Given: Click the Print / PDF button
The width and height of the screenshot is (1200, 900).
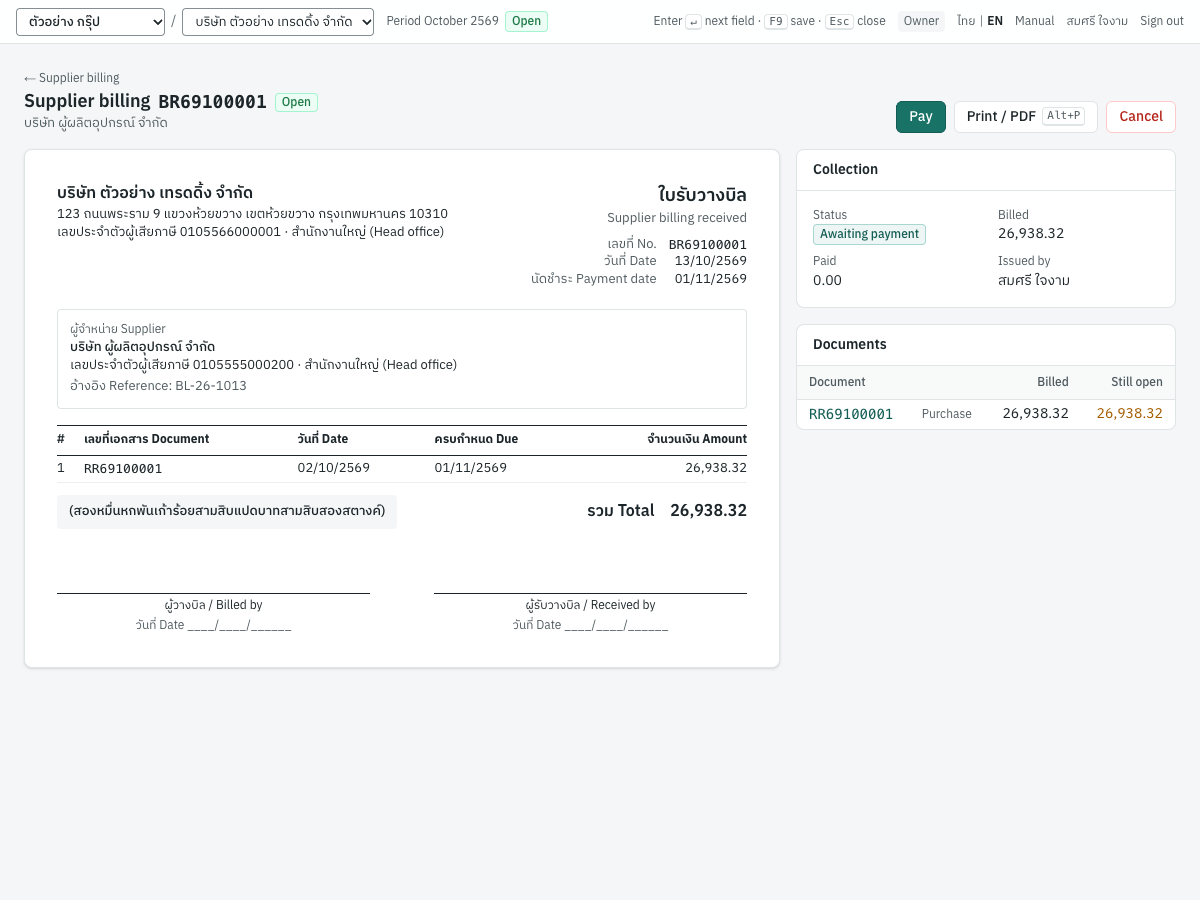Looking at the screenshot, I should [1026, 117].
